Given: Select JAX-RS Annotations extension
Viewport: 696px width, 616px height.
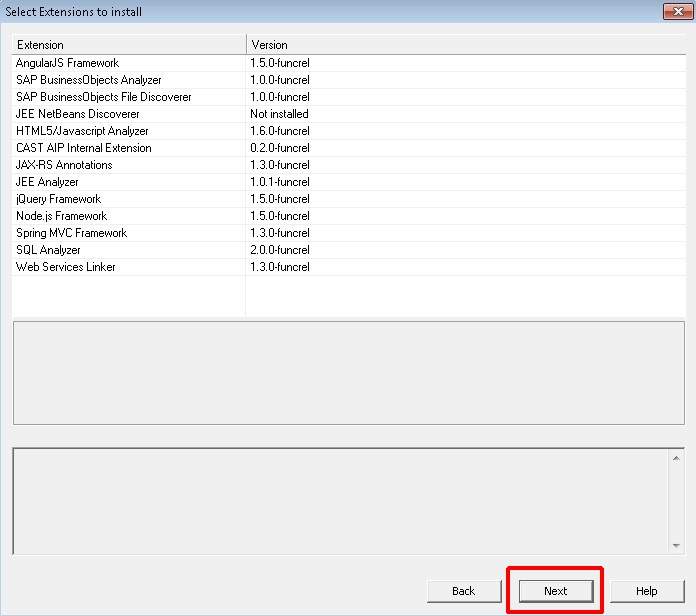Looking at the screenshot, I should pos(349,165).
